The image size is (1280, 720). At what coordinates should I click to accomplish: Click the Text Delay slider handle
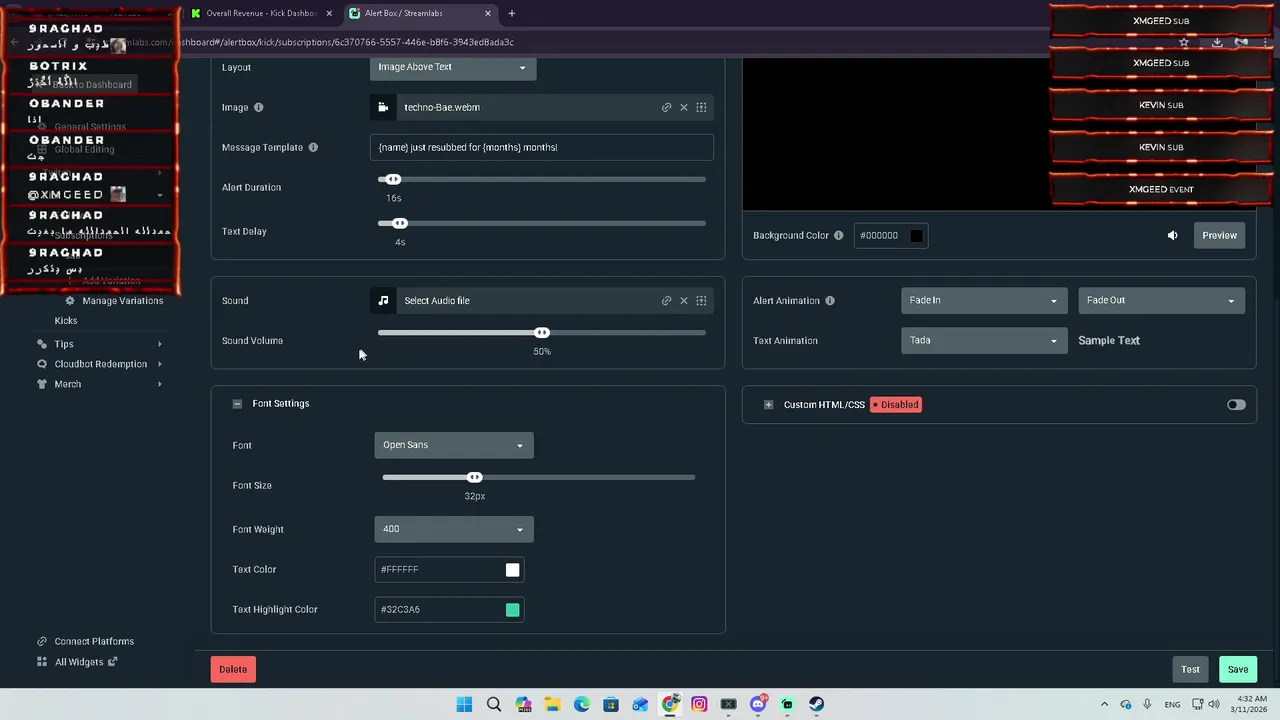point(400,223)
